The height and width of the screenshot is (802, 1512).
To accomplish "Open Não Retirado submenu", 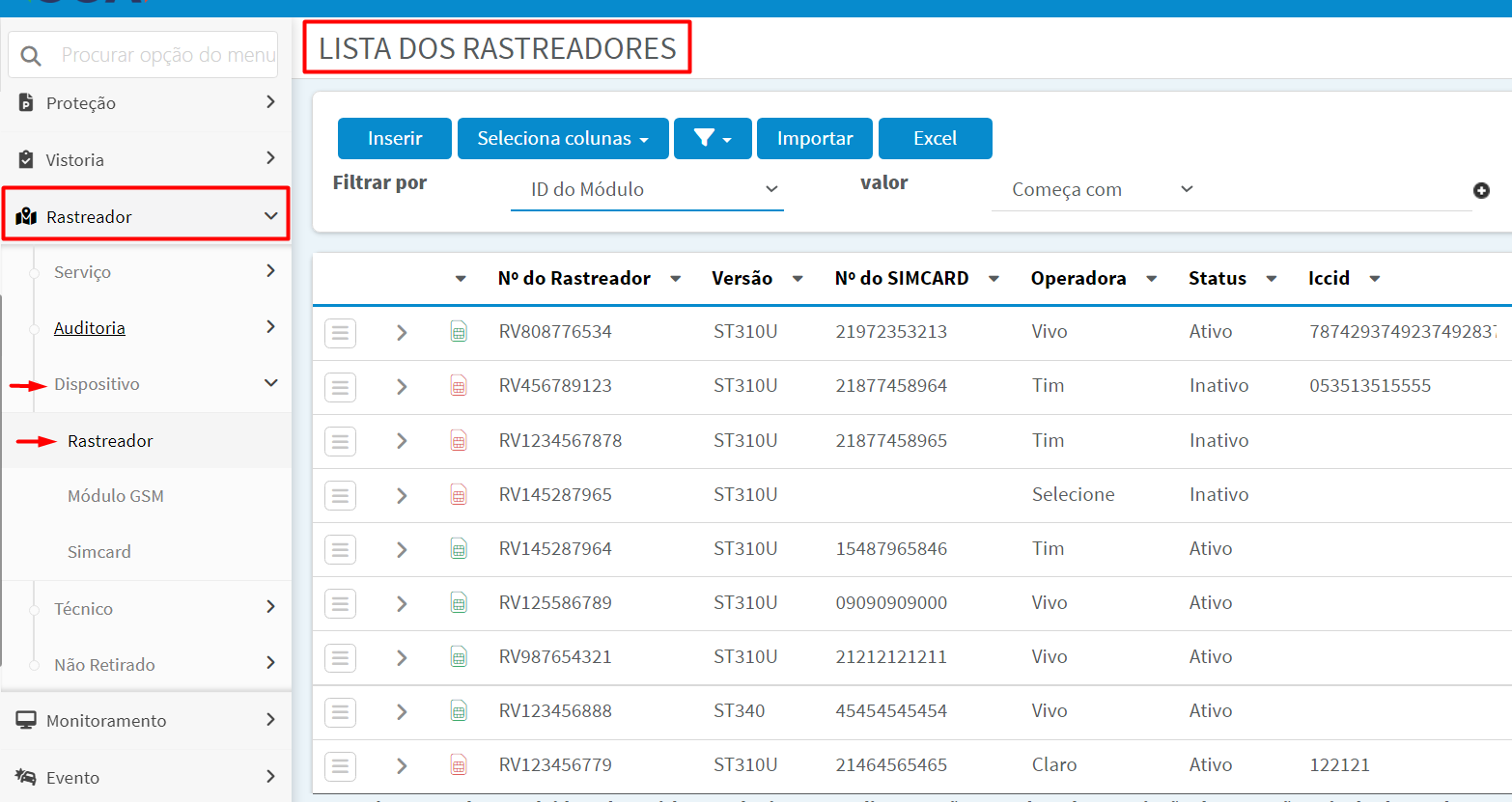I will coord(147,664).
